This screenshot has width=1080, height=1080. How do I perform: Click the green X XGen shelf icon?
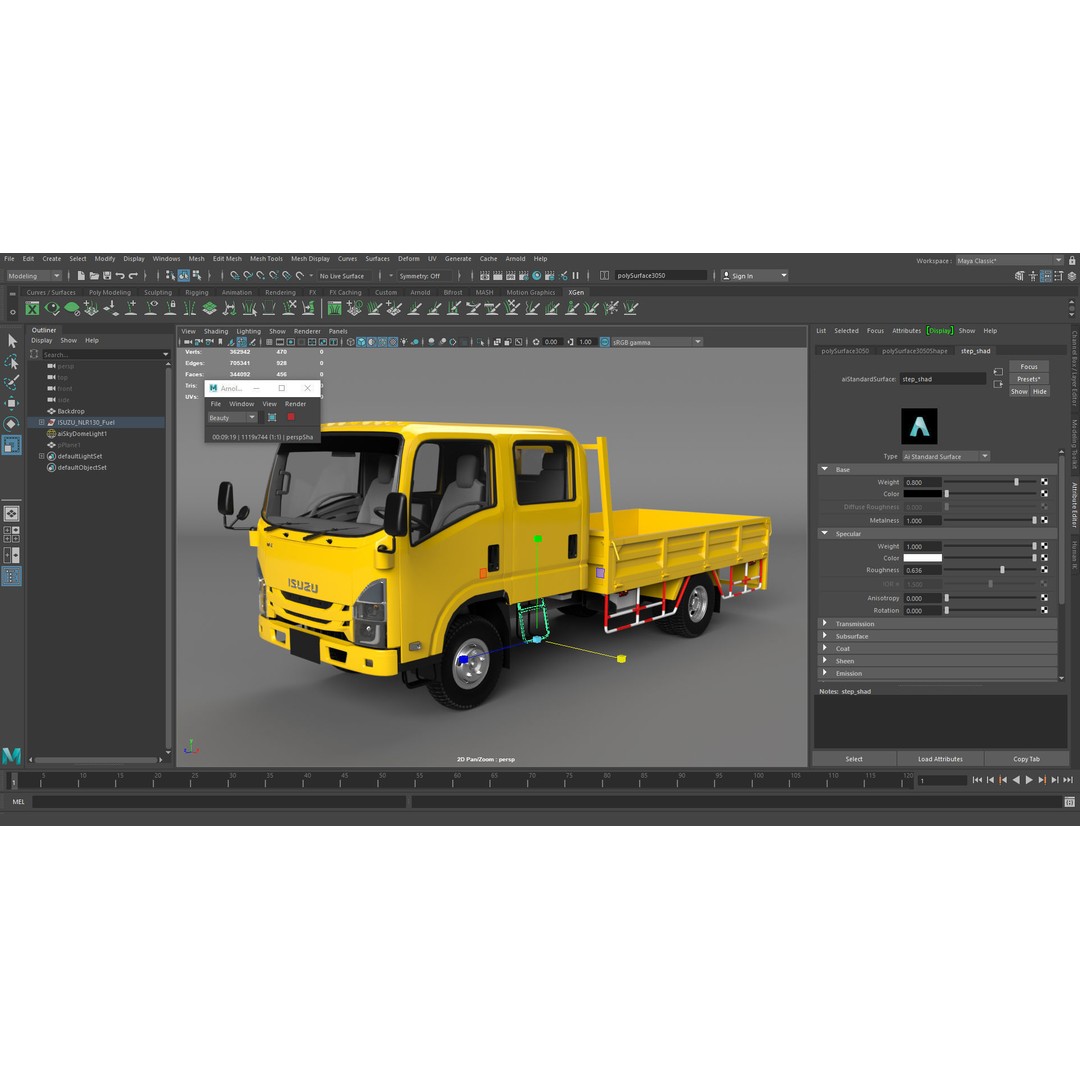point(32,309)
